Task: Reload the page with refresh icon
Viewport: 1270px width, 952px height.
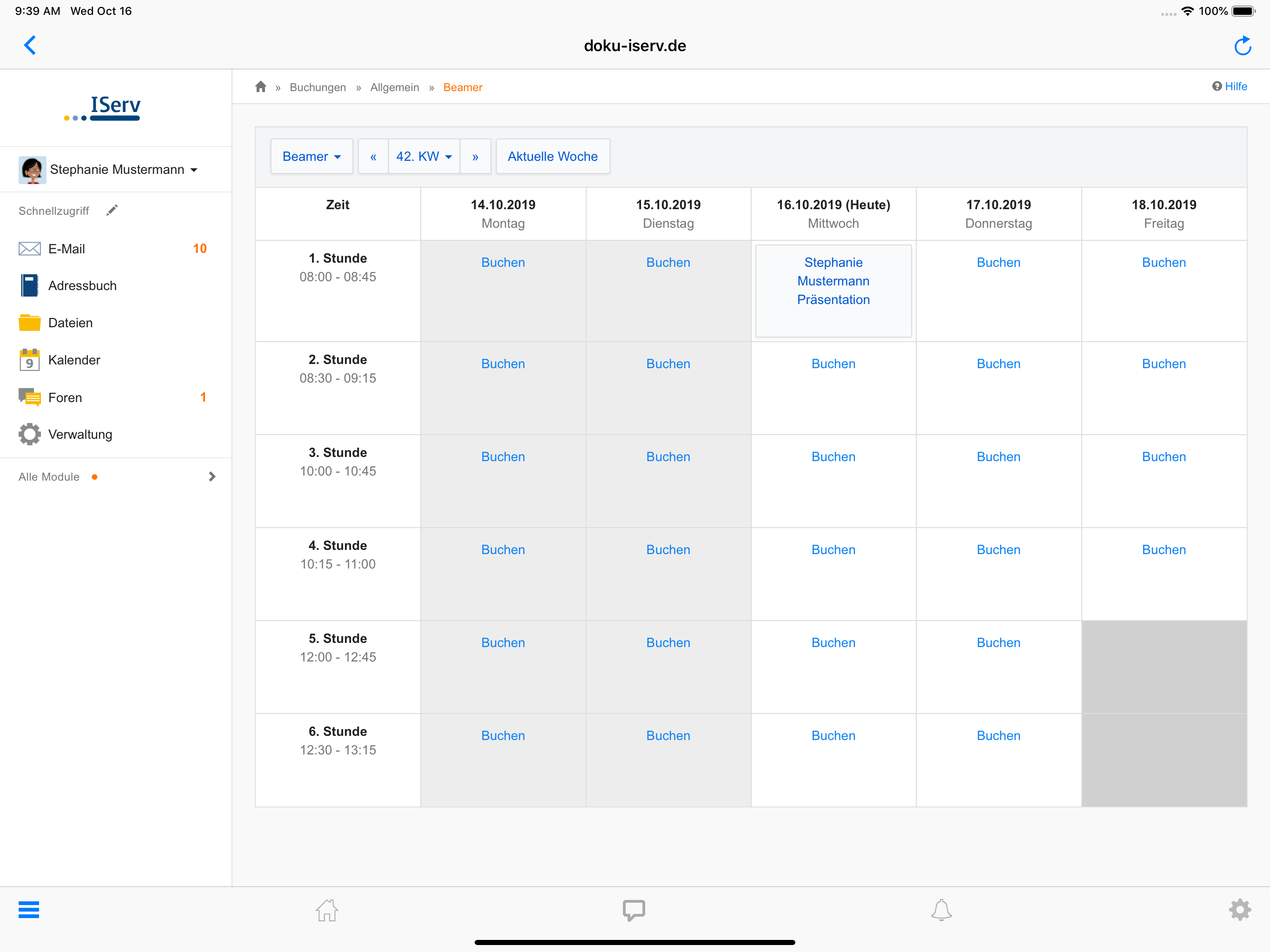Action: [1243, 46]
